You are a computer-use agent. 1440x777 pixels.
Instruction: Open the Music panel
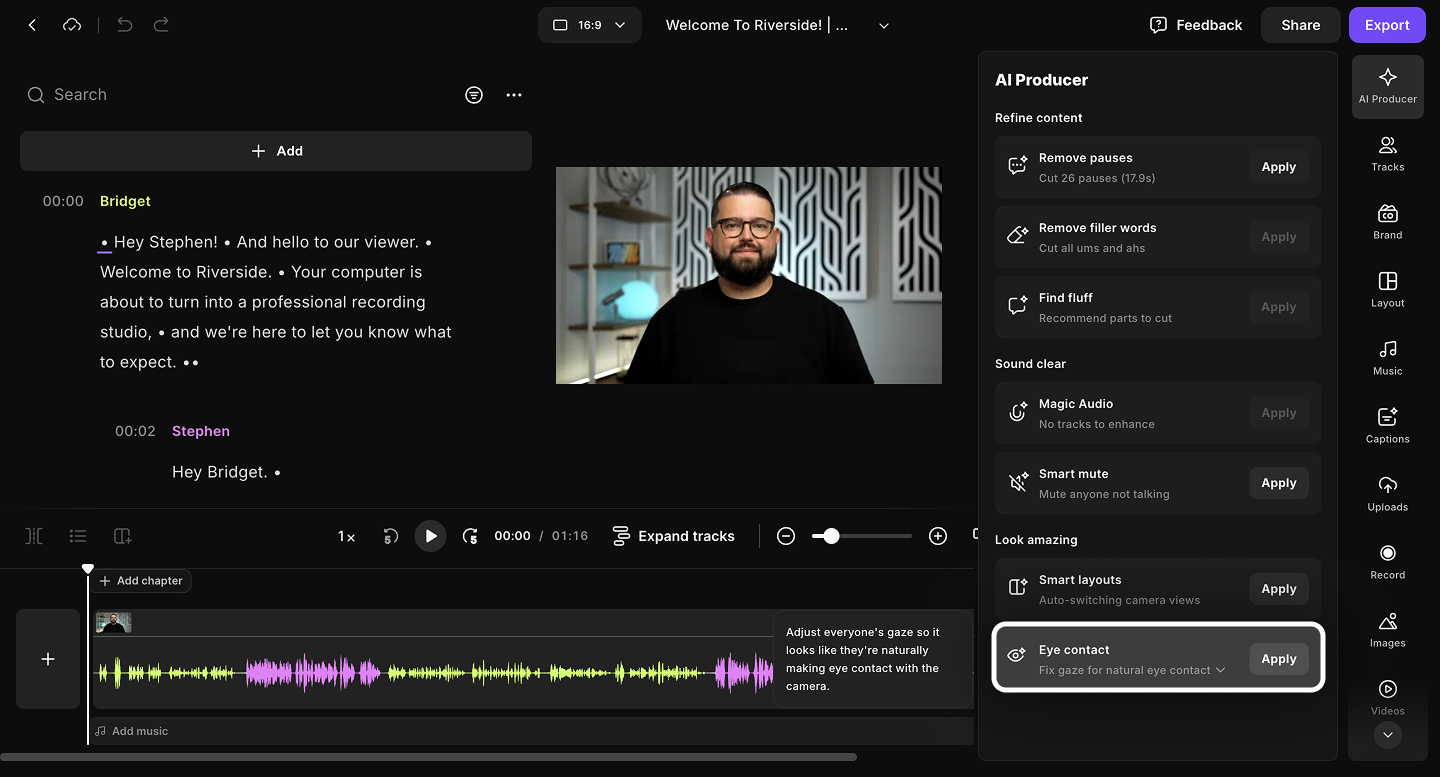click(1388, 359)
